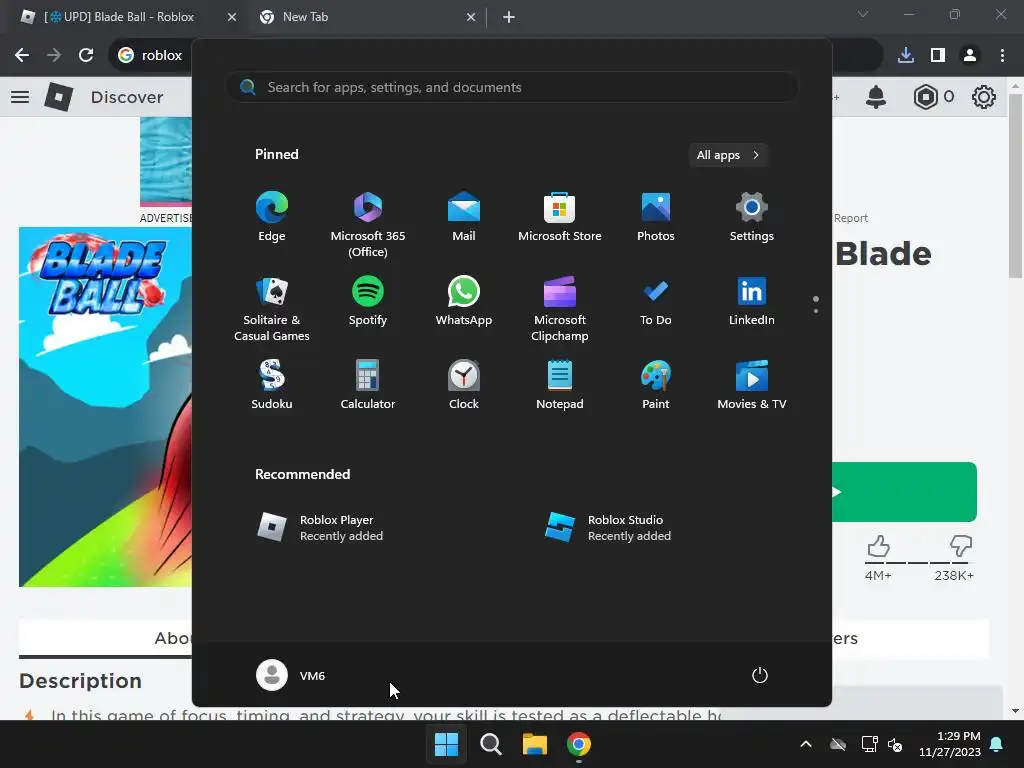Open the Chrome tab search dropdown
This screenshot has width=1024, height=768.
pyautogui.click(x=863, y=14)
